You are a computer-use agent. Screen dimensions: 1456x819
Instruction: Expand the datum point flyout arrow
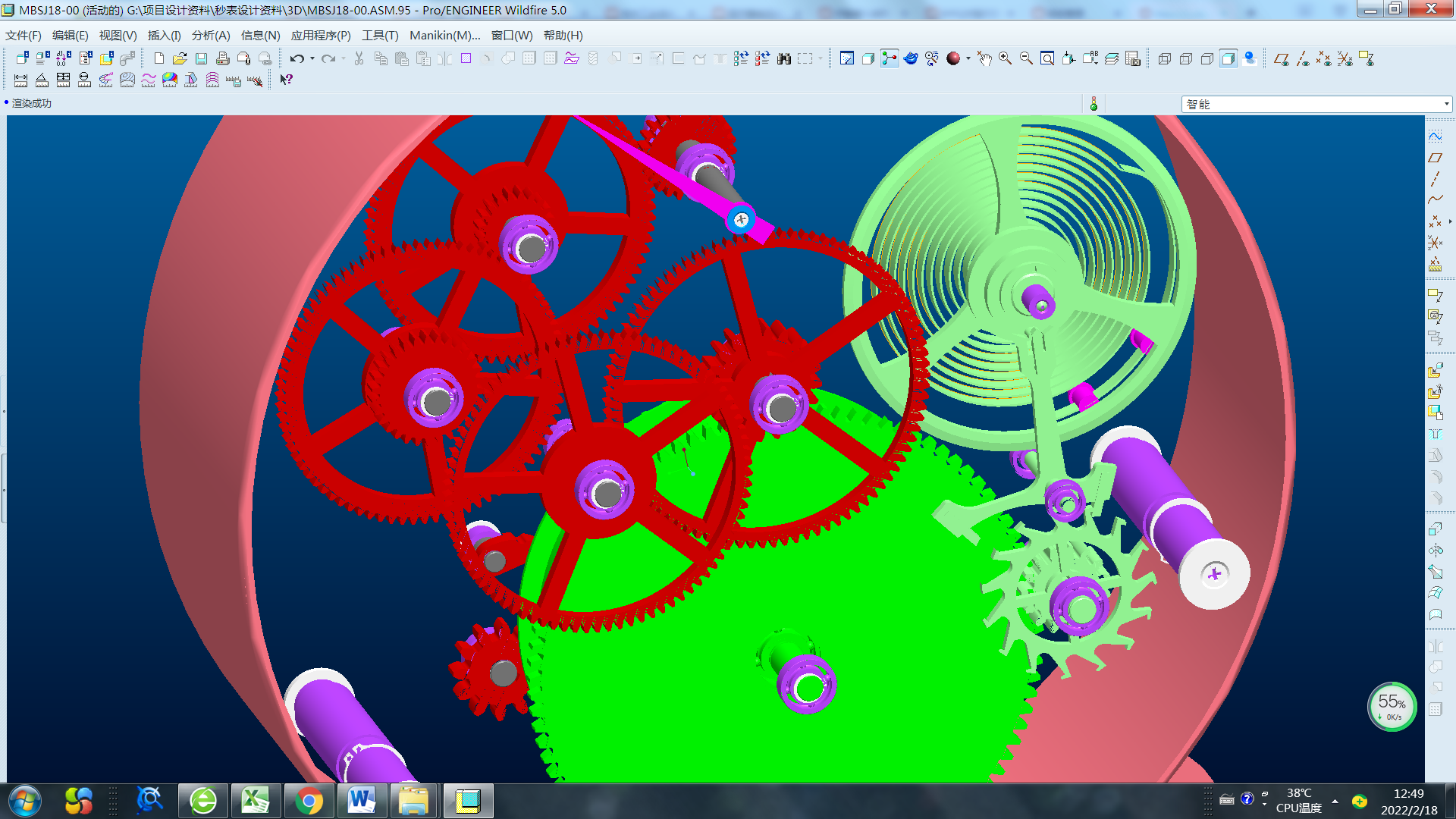1450,221
